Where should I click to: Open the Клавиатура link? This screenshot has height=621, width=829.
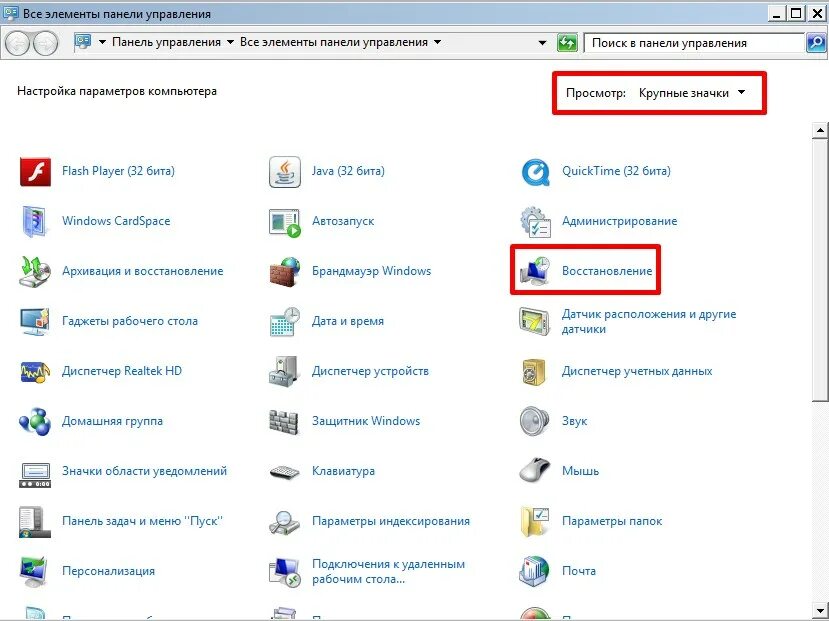pos(343,471)
